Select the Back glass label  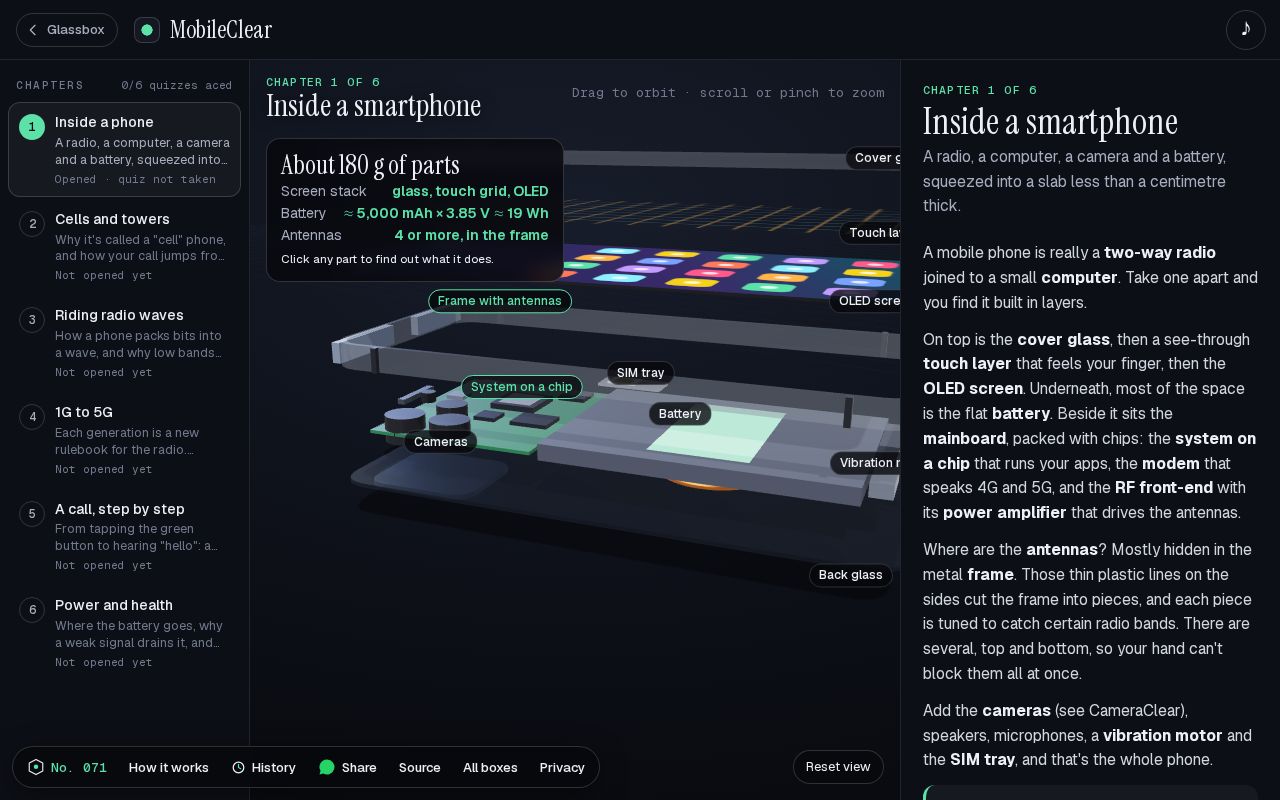coord(851,575)
